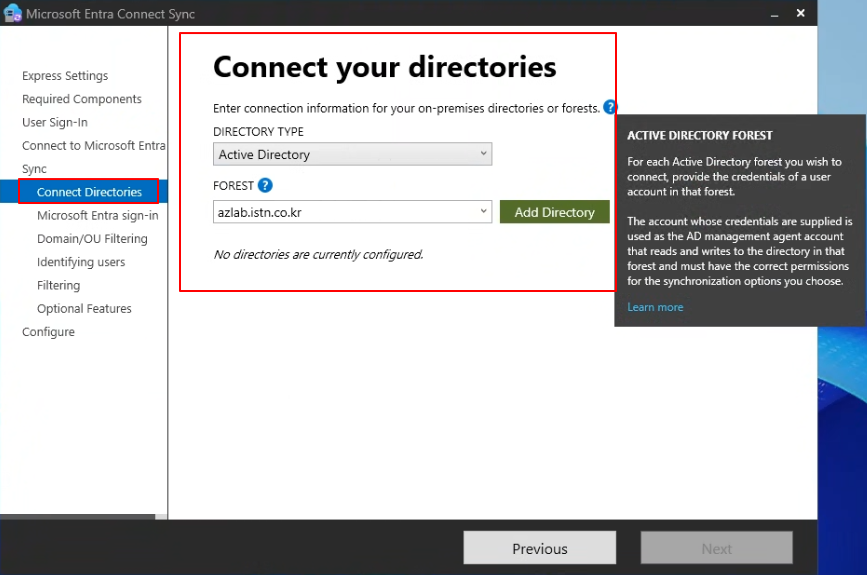Screen dimensions: 867x575
Task: Click the Microsoft Entra Connect Sync app icon
Action: click(x=12, y=13)
